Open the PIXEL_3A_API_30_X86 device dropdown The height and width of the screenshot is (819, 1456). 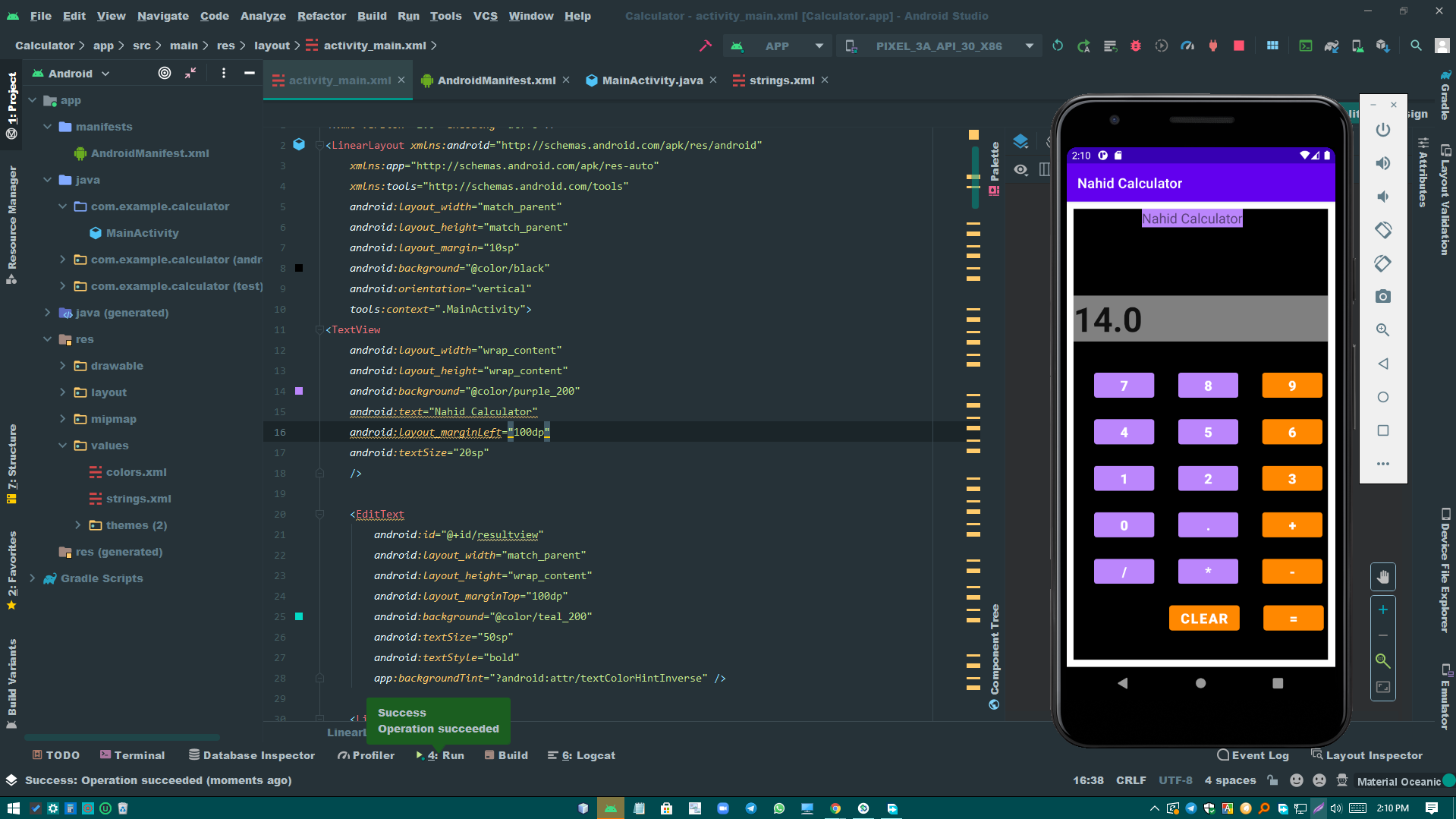click(1029, 46)
